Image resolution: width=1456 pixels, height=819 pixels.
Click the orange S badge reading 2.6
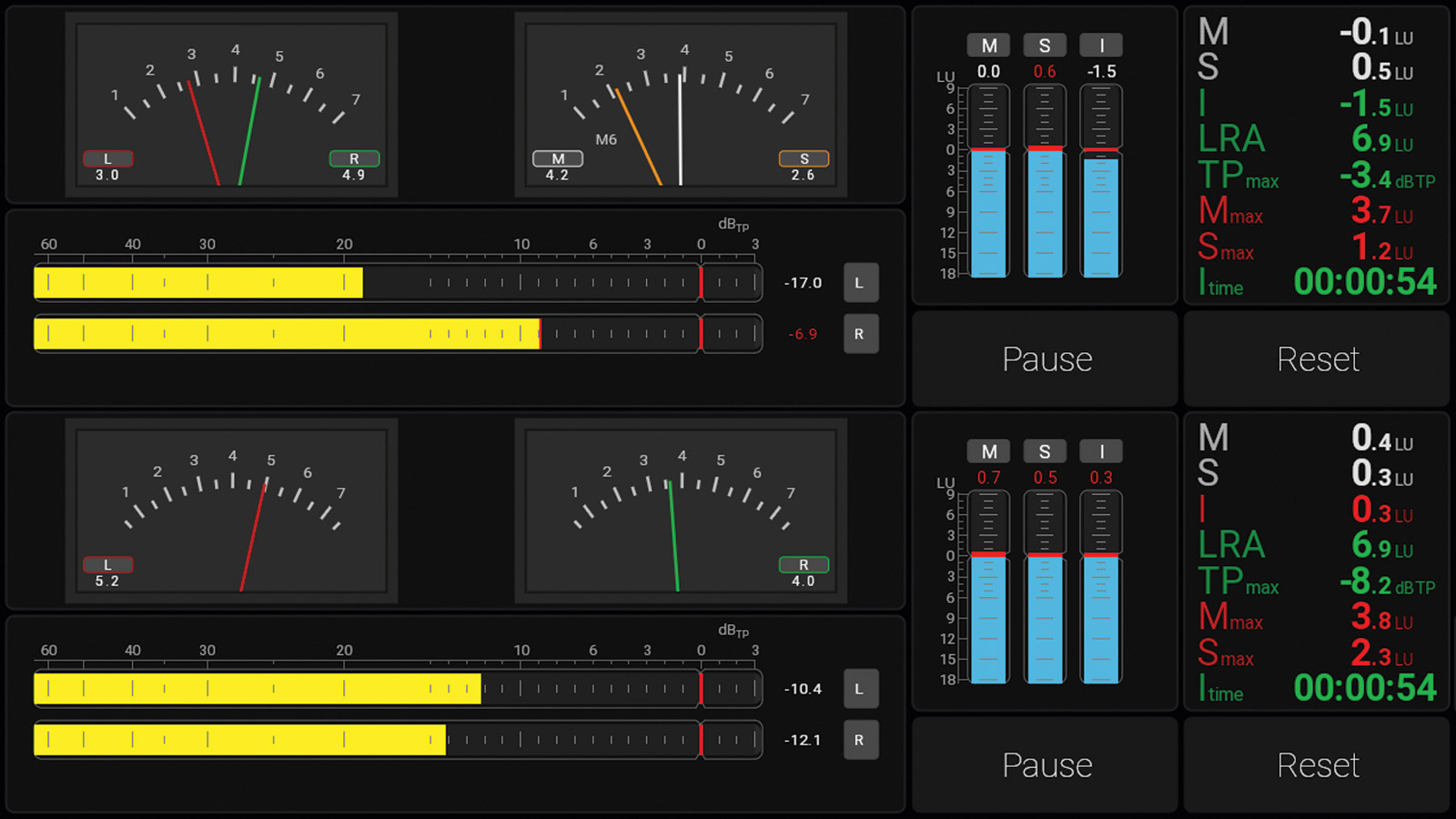click(x=804, y=159)
